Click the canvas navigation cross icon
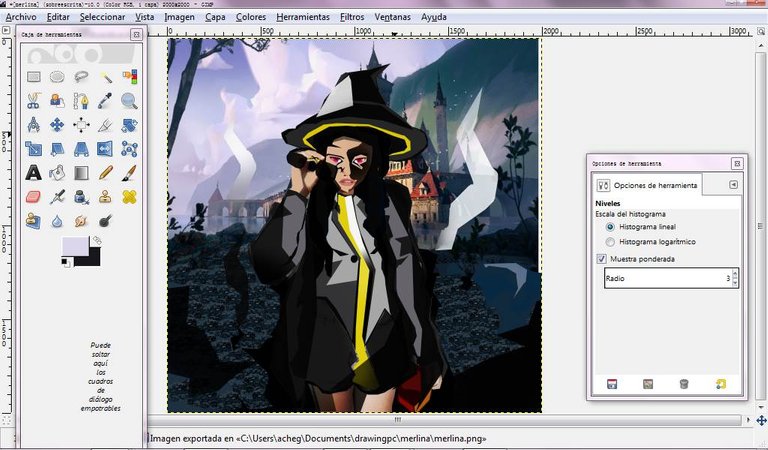The height and width of the screenshot is (450, 768). pyautogui.click(x=761, y=420)
